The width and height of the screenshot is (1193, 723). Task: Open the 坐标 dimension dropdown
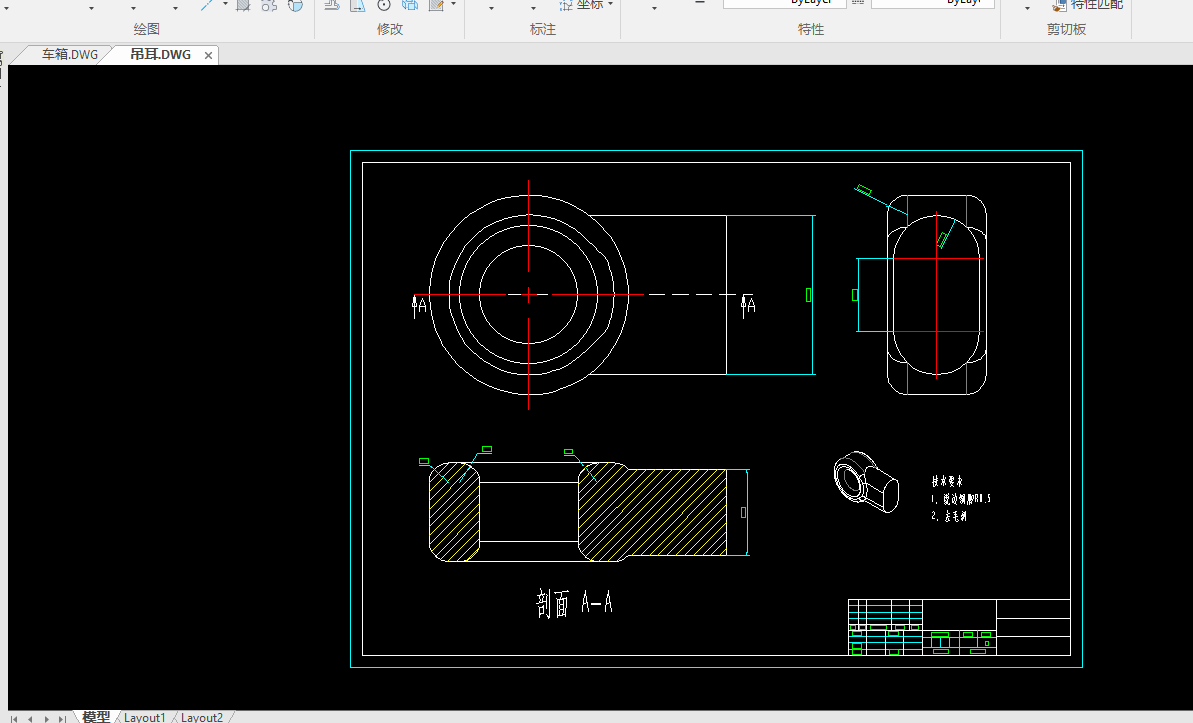610,5
